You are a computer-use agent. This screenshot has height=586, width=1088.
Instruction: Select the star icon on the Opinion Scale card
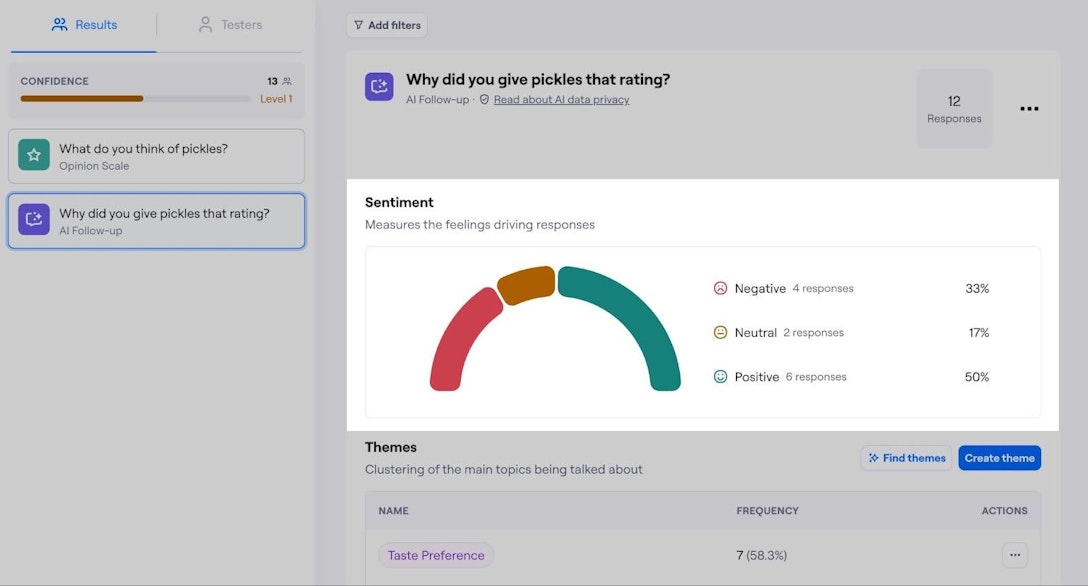pyautogui.click(x=33, y=155)
